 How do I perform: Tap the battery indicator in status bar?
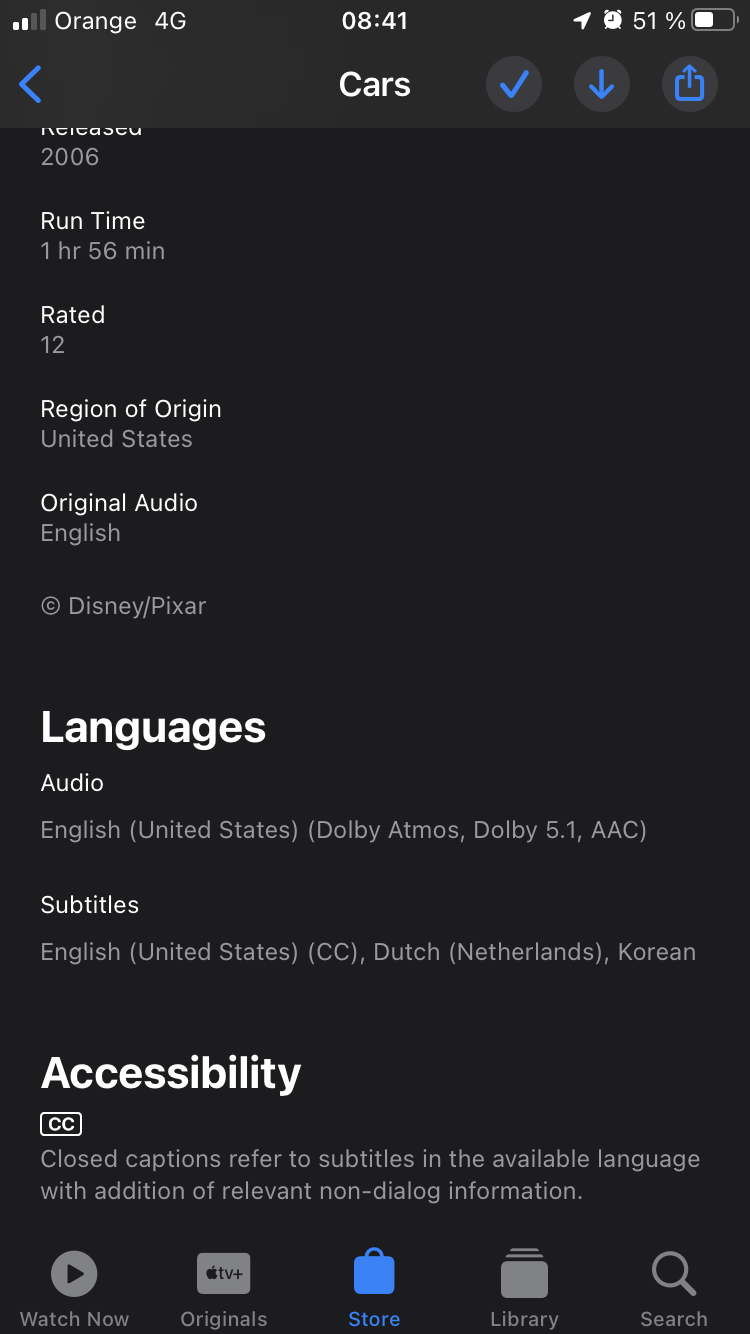click(x=714, y=21)
